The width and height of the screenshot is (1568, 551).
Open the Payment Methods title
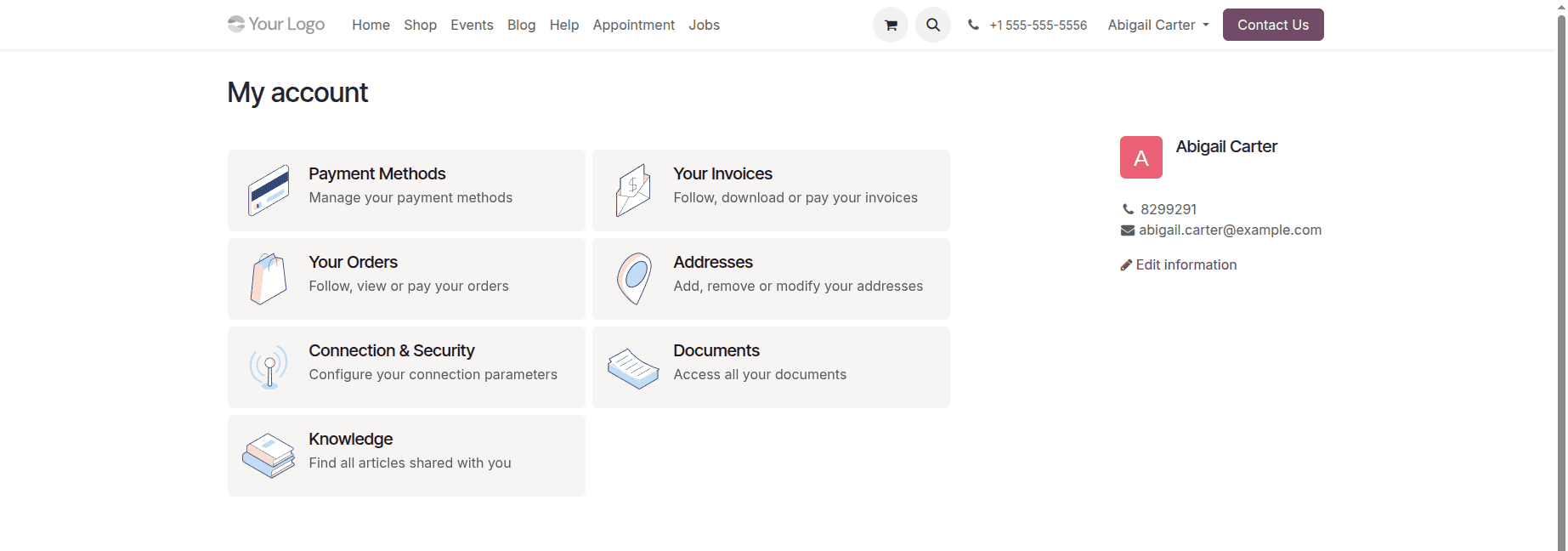point(377,173)
